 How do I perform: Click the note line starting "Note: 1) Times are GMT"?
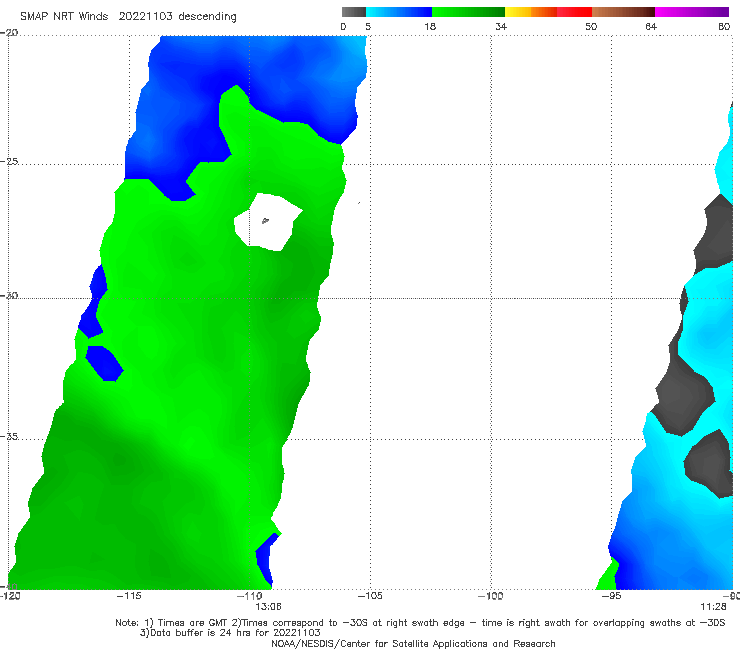coord(420,623)
